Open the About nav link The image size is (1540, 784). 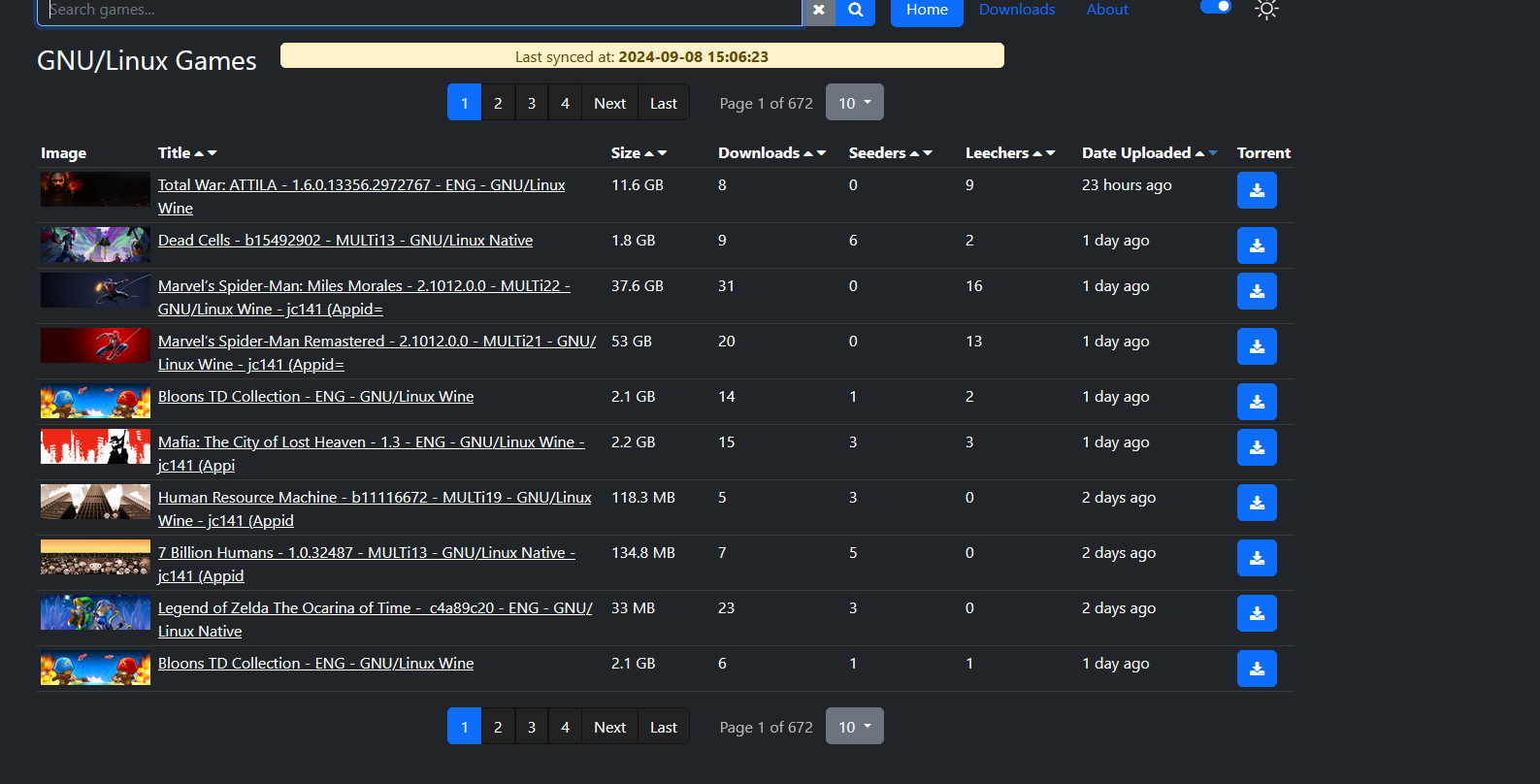click(1107, 10)
